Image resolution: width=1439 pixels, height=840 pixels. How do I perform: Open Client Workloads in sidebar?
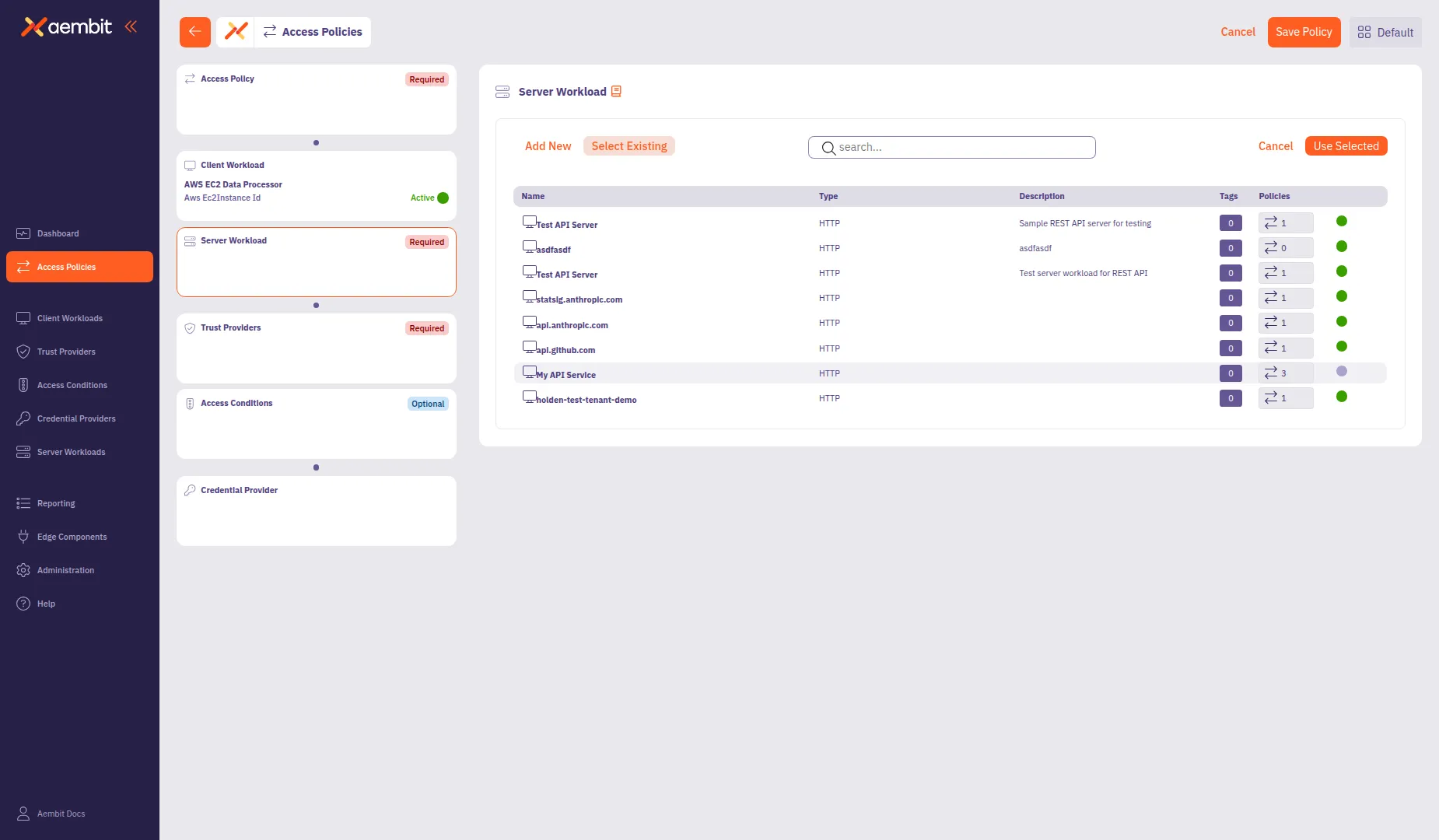pyautogui.click(x=70, y=318)
